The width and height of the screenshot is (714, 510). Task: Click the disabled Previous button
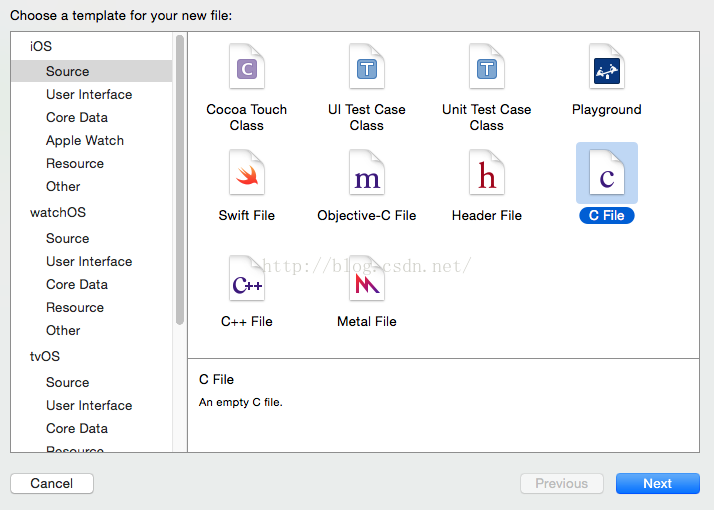(562, 483)
